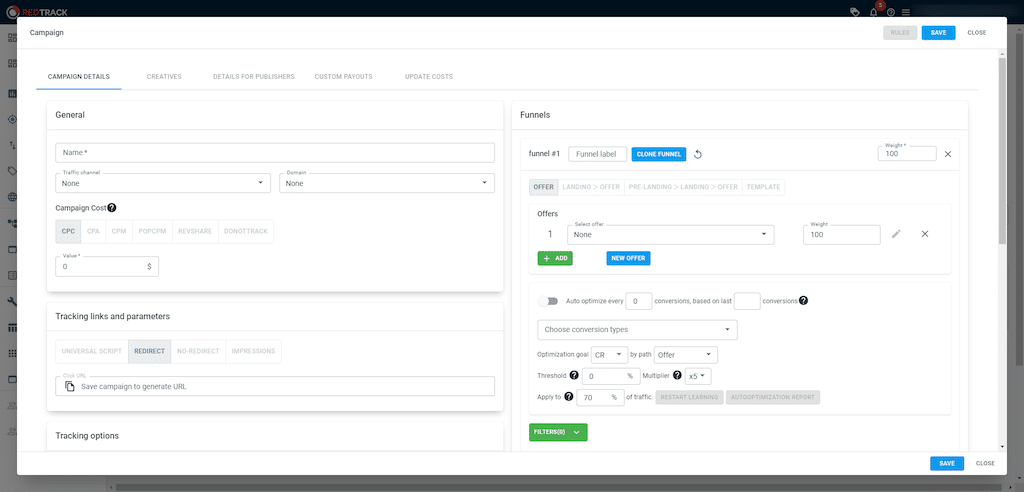
Task: Enable the Auto optimize toggle
Action: click(x=548, y=301)
